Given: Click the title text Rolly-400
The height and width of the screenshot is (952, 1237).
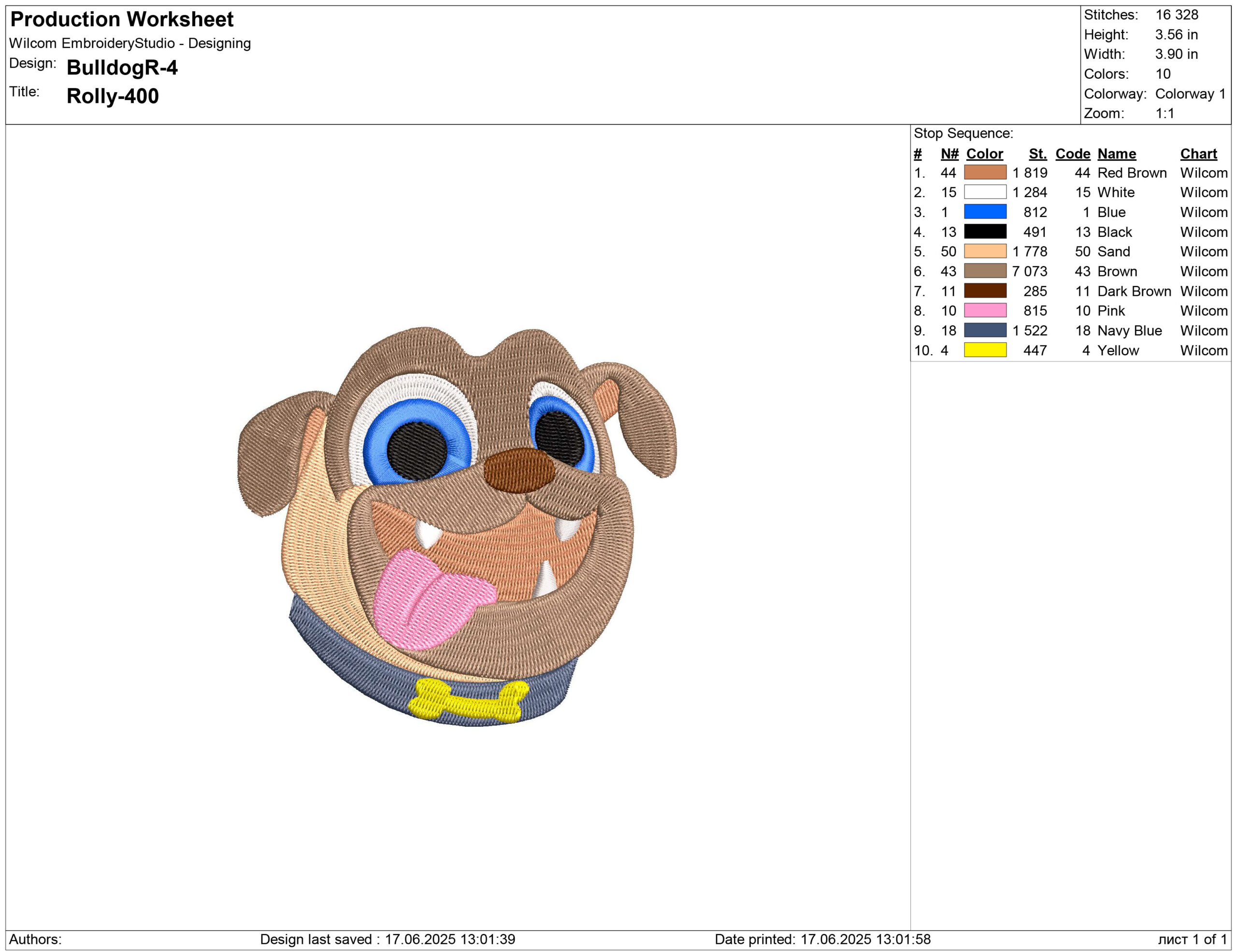Looking at the screenshot, I should 112,96.
